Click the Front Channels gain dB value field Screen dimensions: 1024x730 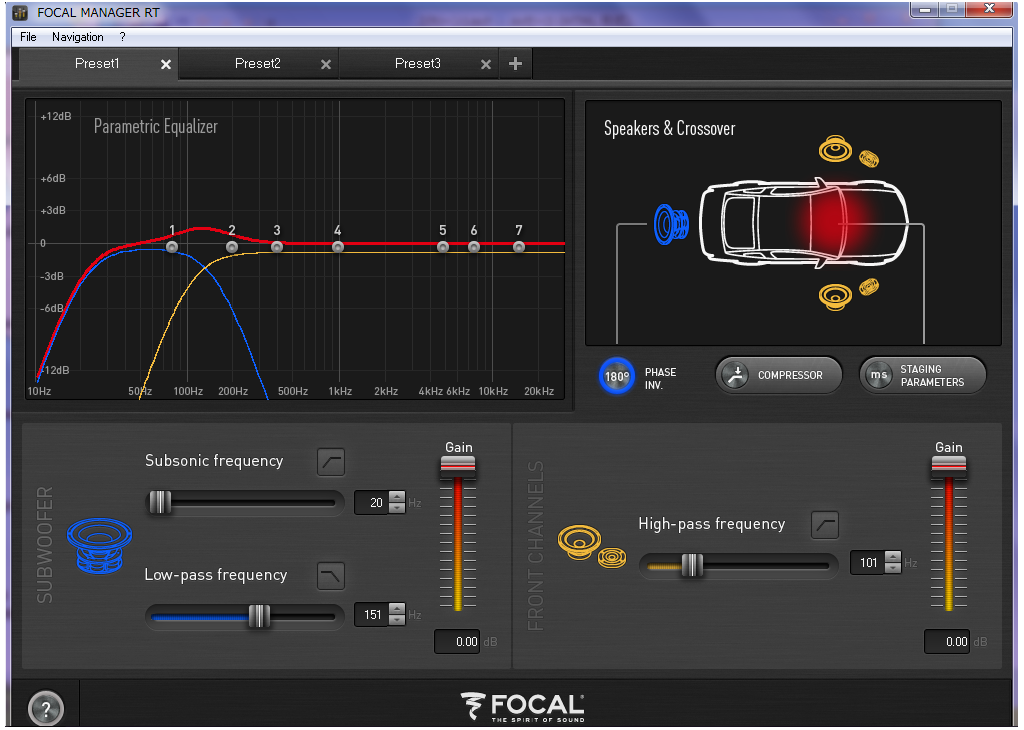pyautogui.click(x=947, y=642)
